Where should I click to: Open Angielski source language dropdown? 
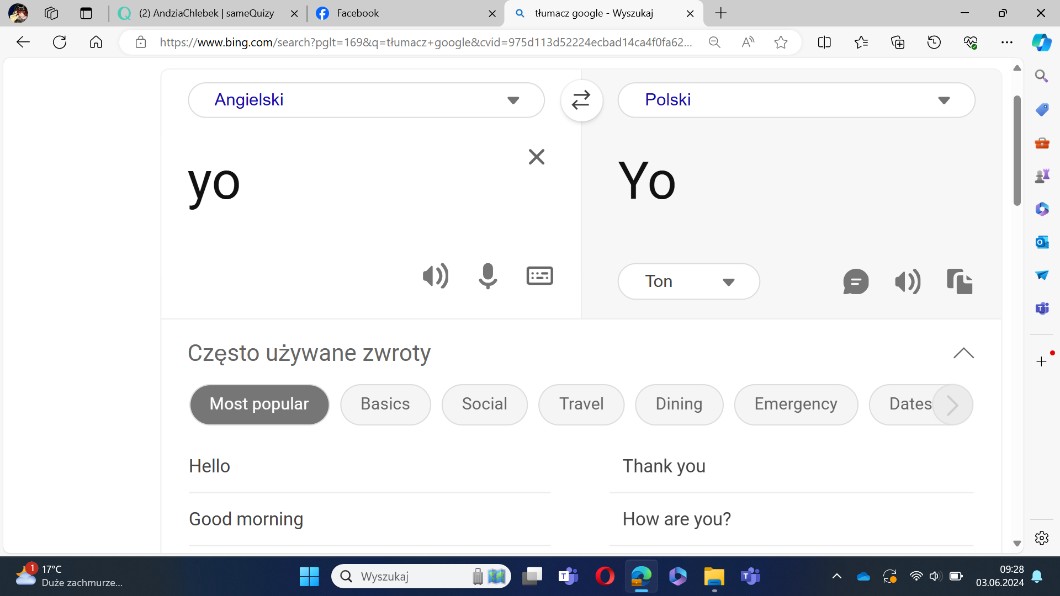[x=366, y=100]
